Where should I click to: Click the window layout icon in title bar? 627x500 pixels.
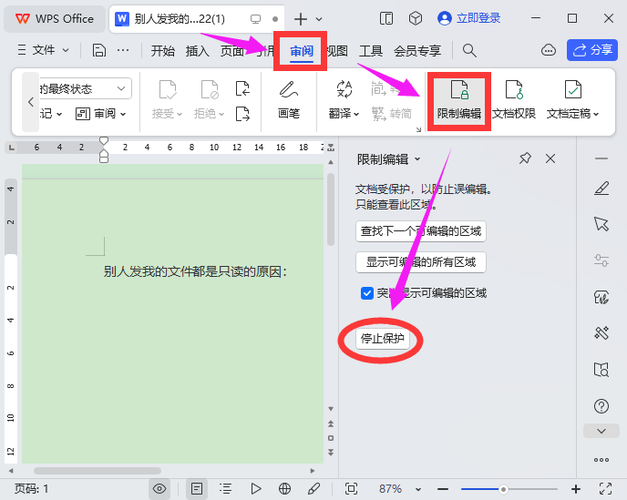[x=386, y=18]
